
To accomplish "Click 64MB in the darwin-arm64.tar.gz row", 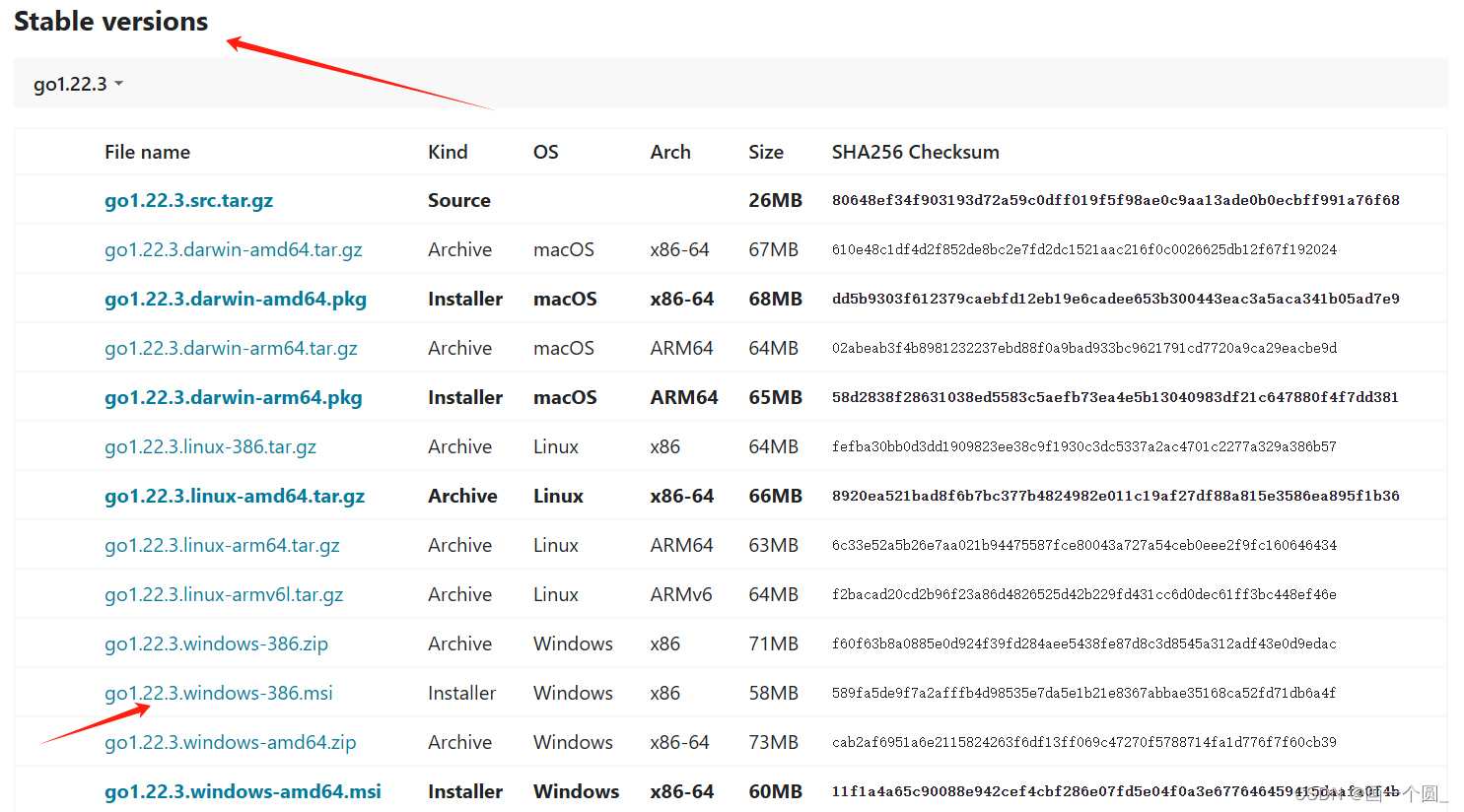I will tap(773, 348).
